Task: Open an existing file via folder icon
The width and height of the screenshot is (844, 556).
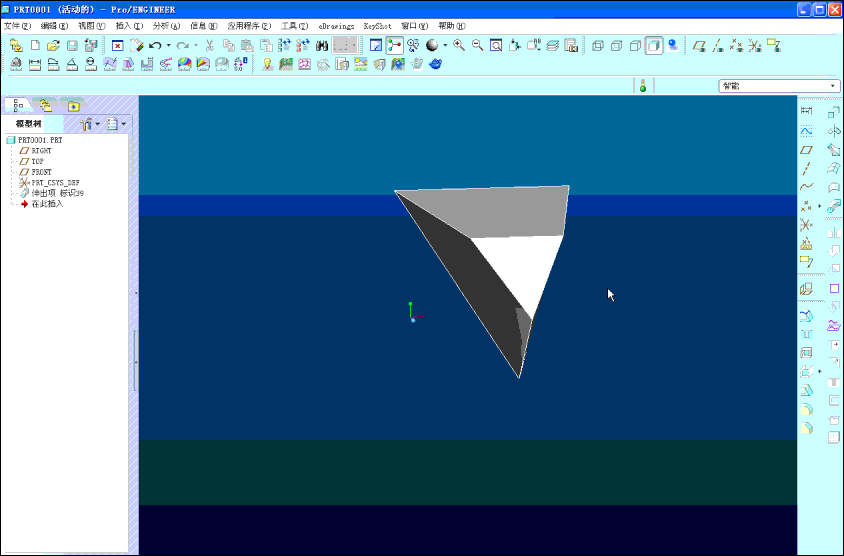Action: click(53, 46)
